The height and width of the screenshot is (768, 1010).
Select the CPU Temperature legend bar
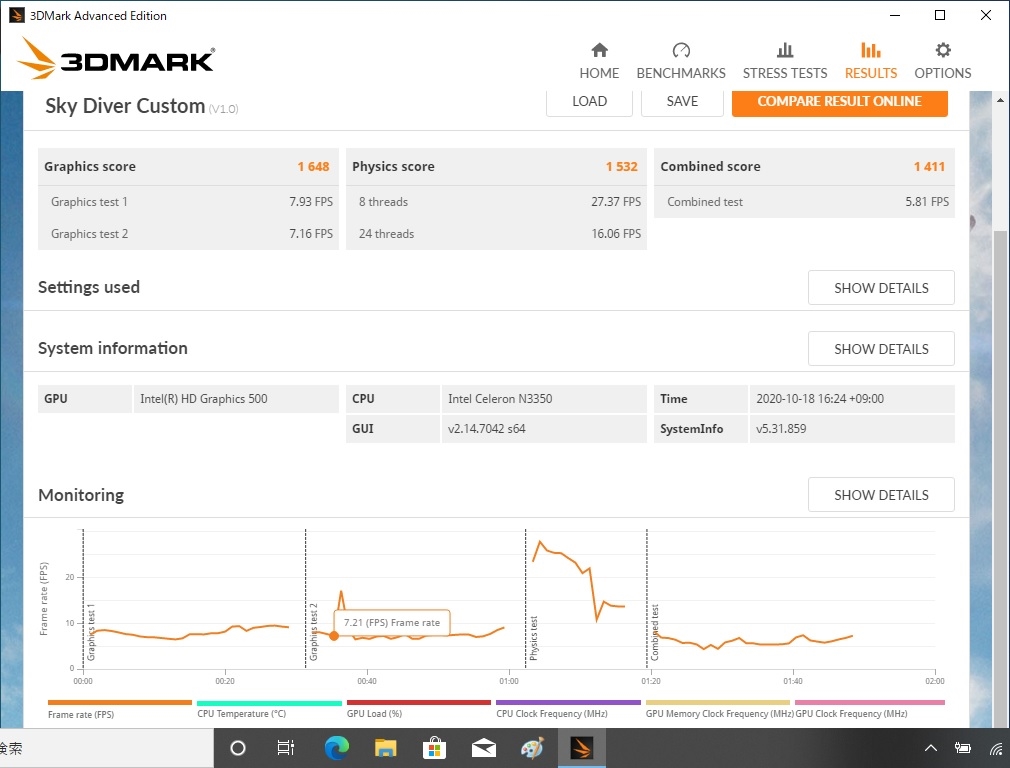point(269,703)
